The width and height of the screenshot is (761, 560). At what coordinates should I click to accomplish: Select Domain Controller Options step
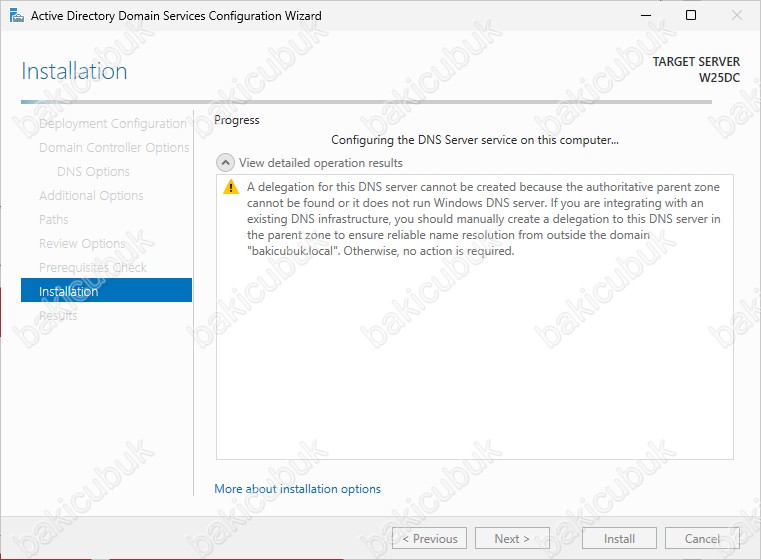pos(114,148)
